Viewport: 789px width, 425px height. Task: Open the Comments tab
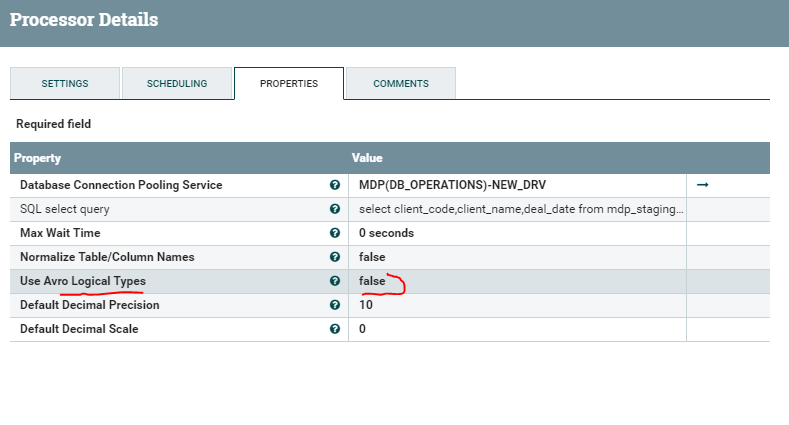[401, 83]
